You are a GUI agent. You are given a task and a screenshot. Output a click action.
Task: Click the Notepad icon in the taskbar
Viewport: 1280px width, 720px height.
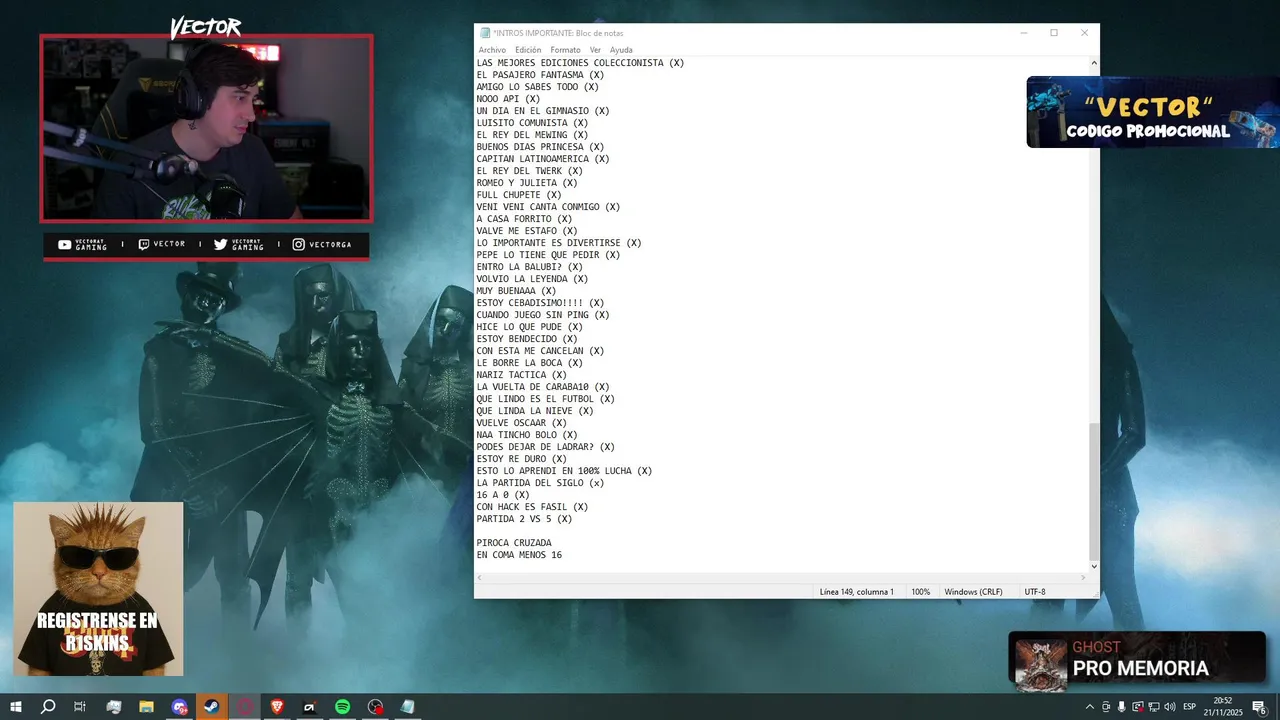[x=408, y=707]
